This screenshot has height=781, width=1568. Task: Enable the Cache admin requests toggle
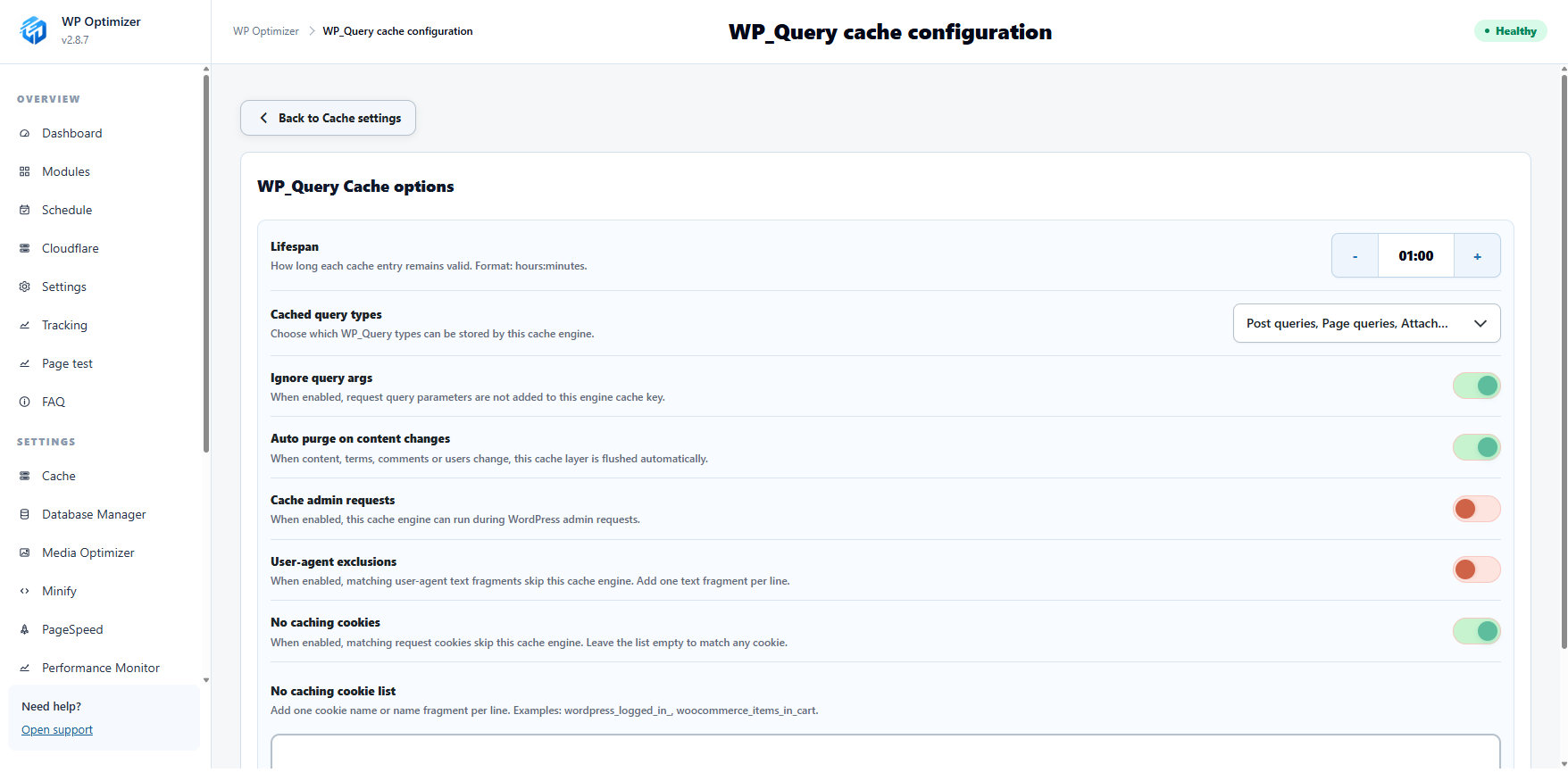click(1476, 509)
